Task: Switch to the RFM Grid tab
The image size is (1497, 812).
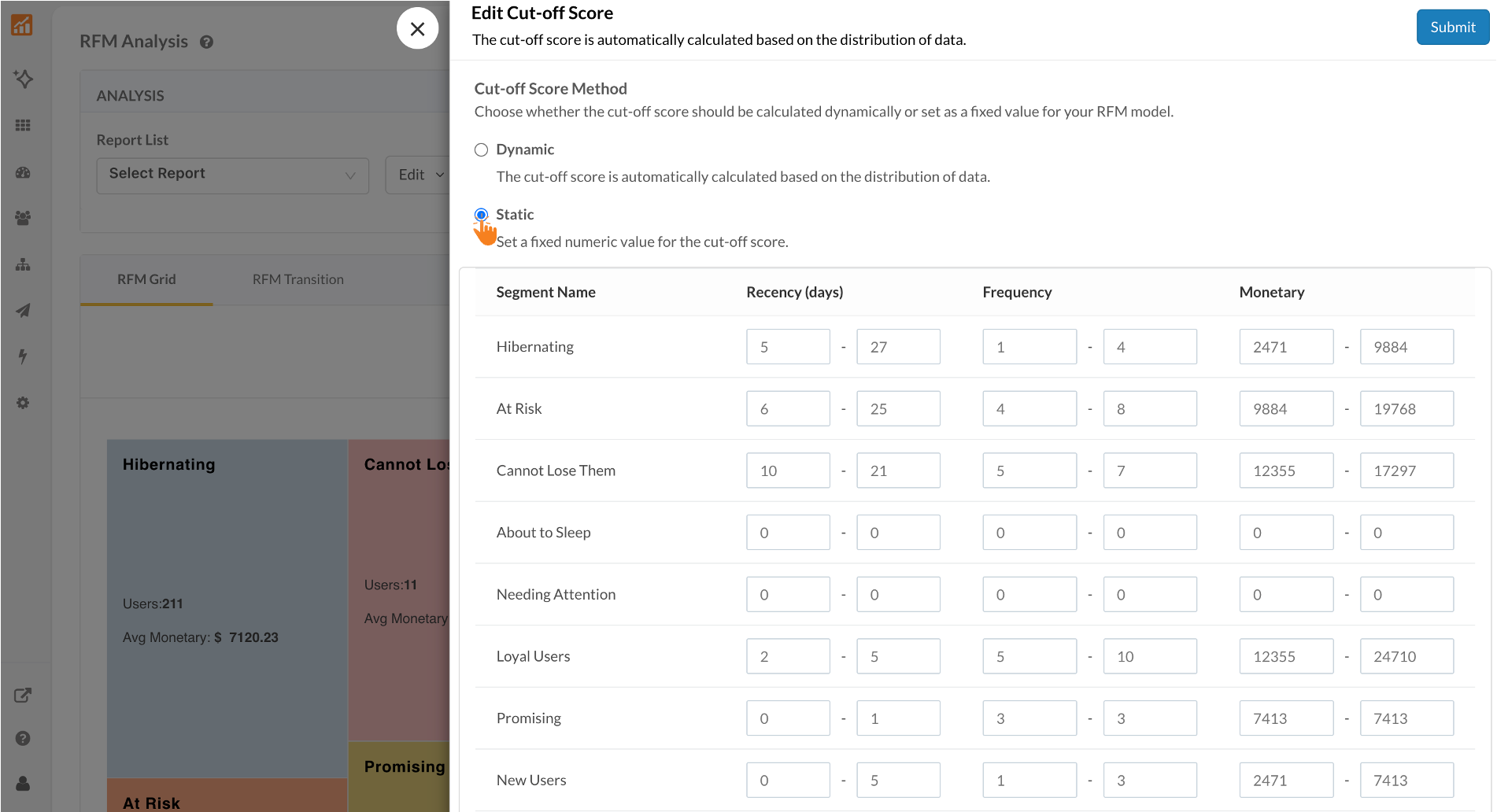Action: click(146, 279)
